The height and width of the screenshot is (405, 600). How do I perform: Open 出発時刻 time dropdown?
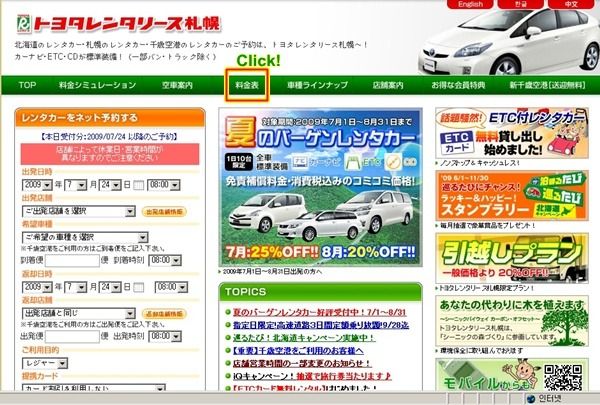[165, 336]
